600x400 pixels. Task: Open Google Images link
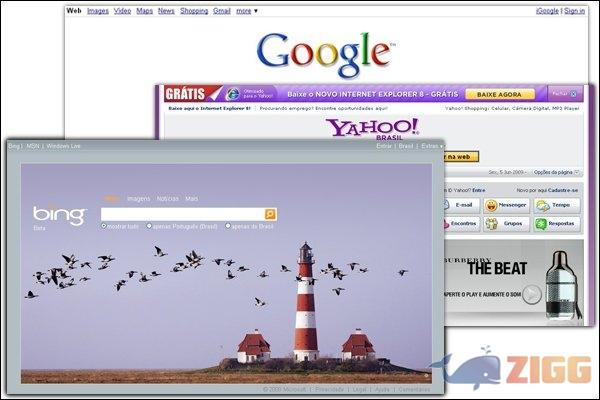tap(98, 11)
